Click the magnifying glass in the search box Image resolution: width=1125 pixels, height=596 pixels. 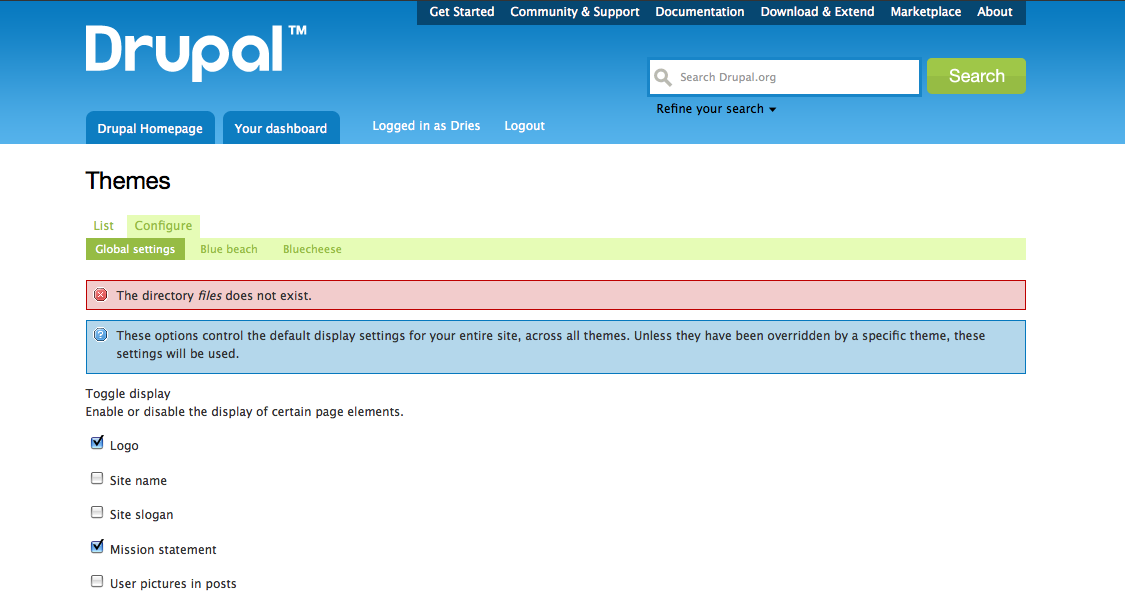tap(663, 76)
